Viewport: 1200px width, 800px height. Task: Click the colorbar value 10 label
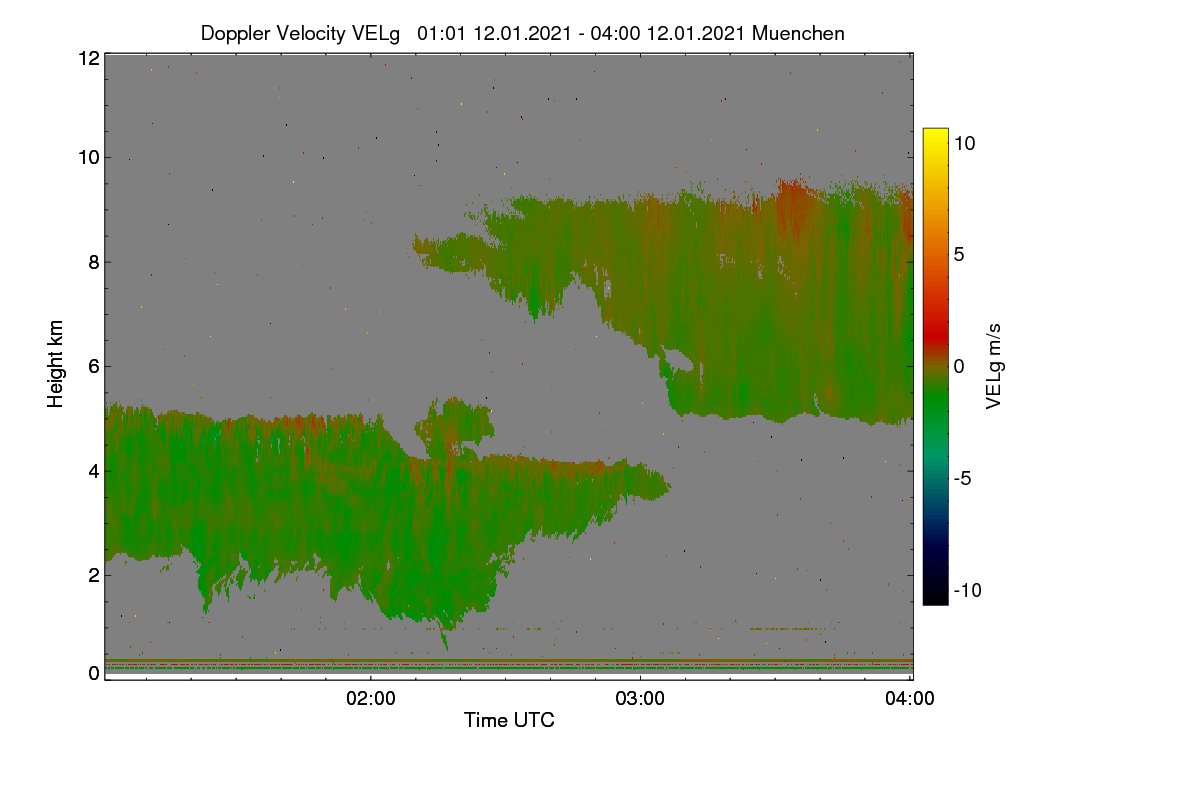click(x=964, y=143)
